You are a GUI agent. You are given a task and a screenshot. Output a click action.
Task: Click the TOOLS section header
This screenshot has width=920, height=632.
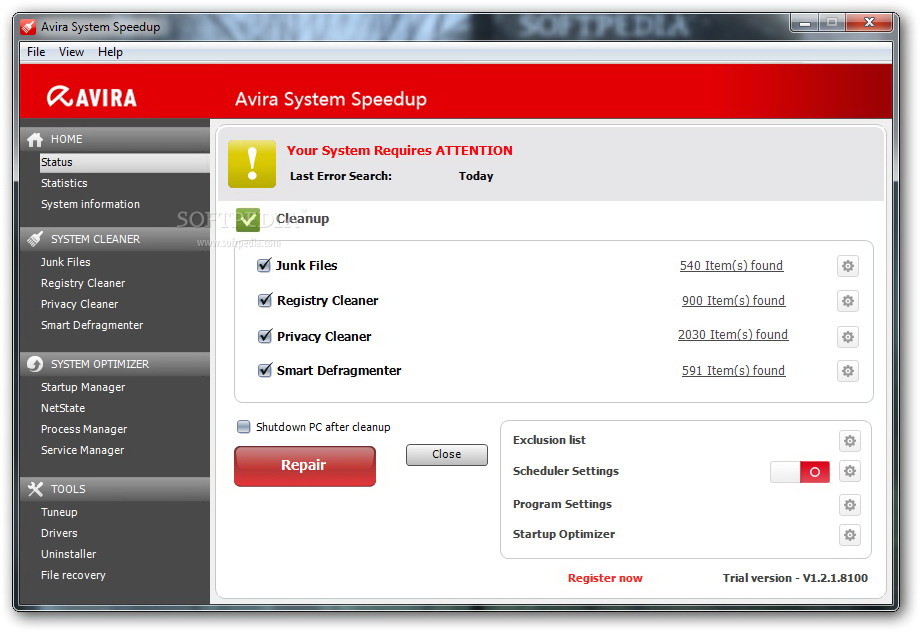click(115, 489)
